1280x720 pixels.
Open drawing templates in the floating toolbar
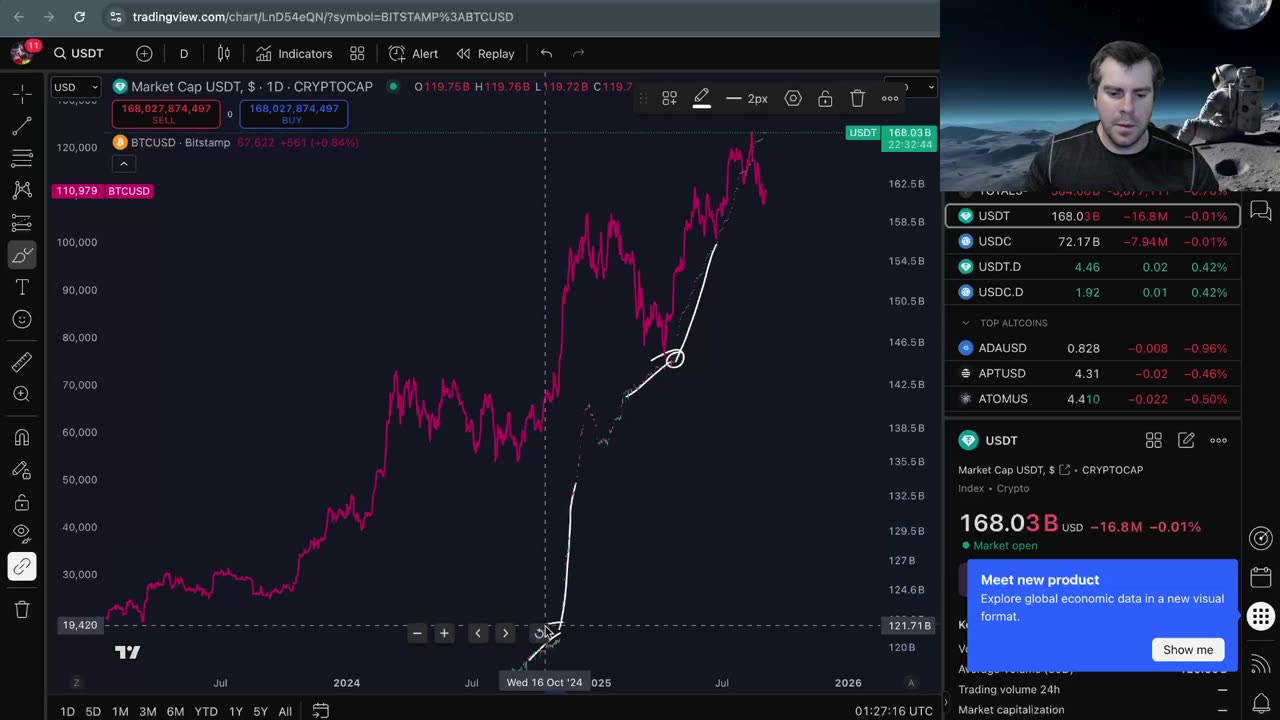[669, 98]
